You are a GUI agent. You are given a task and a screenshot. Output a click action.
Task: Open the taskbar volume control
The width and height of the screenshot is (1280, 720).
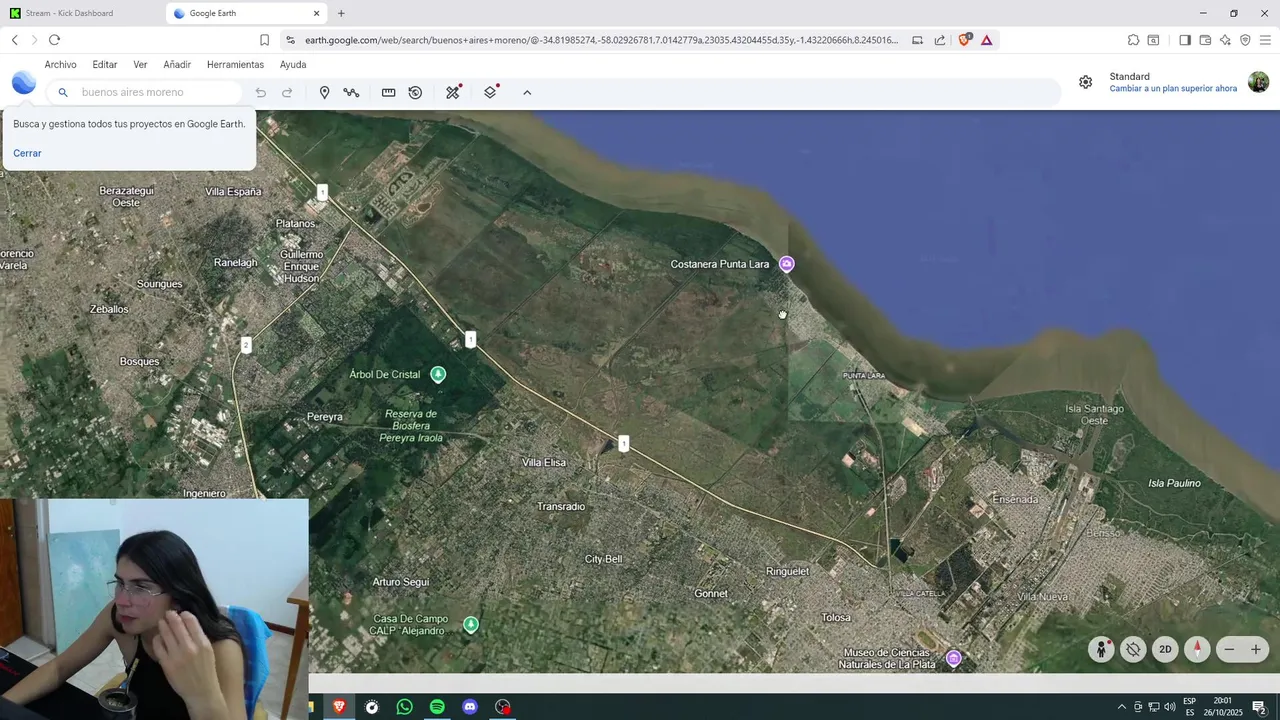click(1169, 707)
